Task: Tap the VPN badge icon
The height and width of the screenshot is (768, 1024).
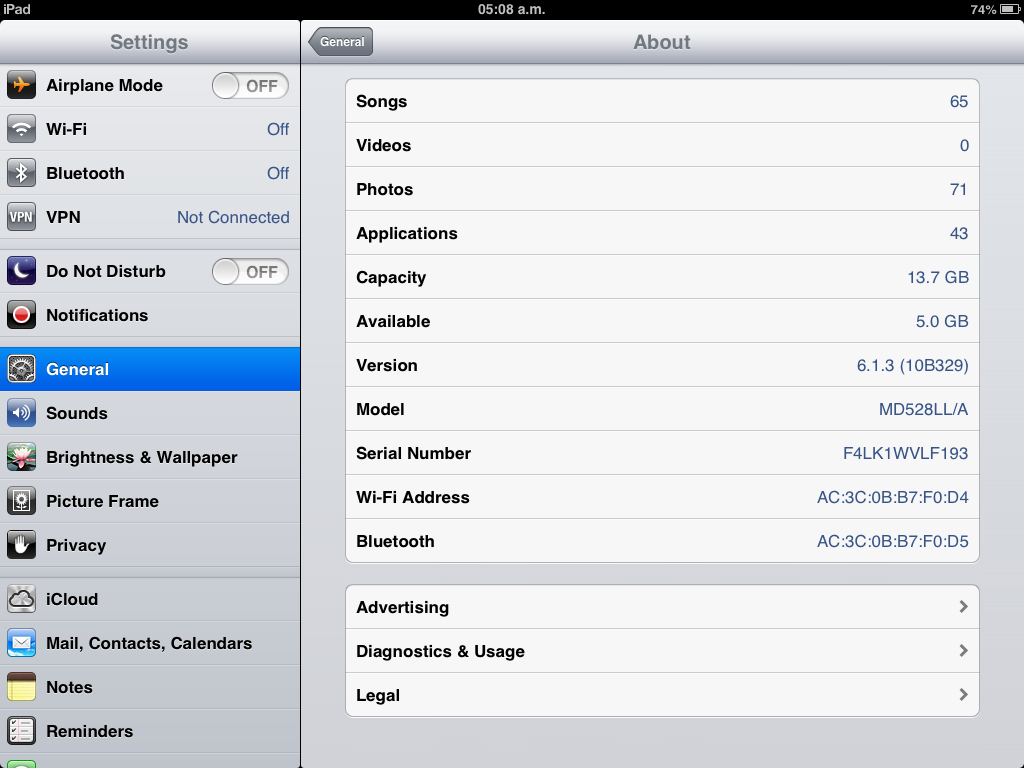Action: [22, 217]
